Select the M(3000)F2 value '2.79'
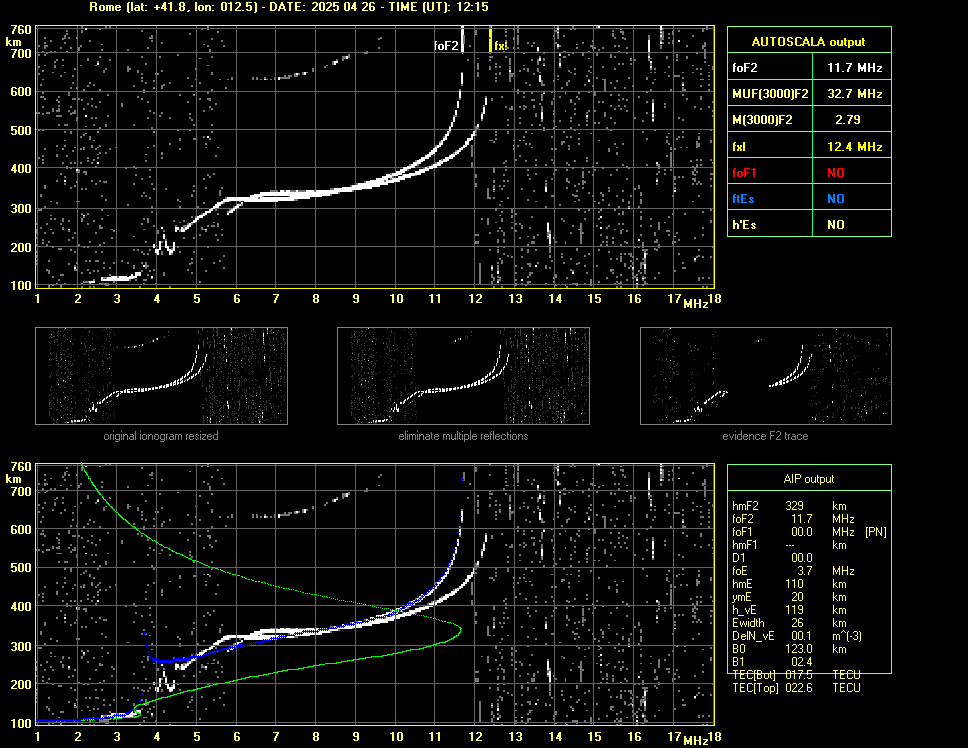The width and height of the screenshot is (968, 748). (848, 120)
